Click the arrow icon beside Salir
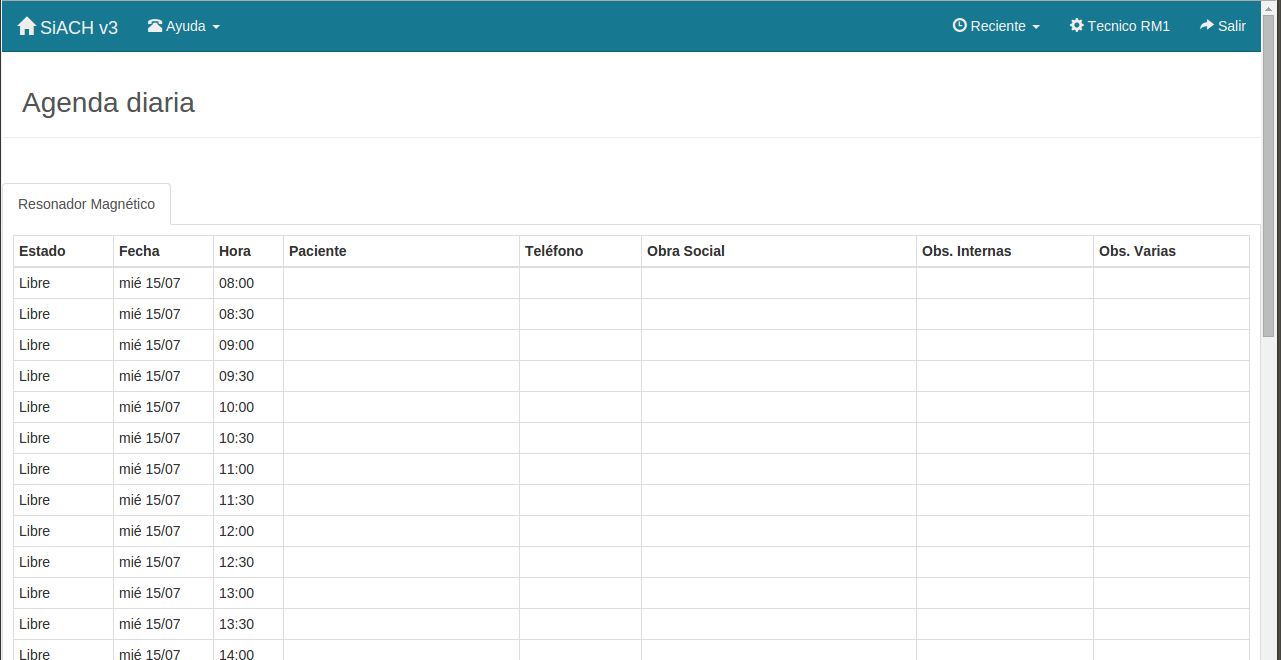1281x660 pixels. [x=1207, y=25]
